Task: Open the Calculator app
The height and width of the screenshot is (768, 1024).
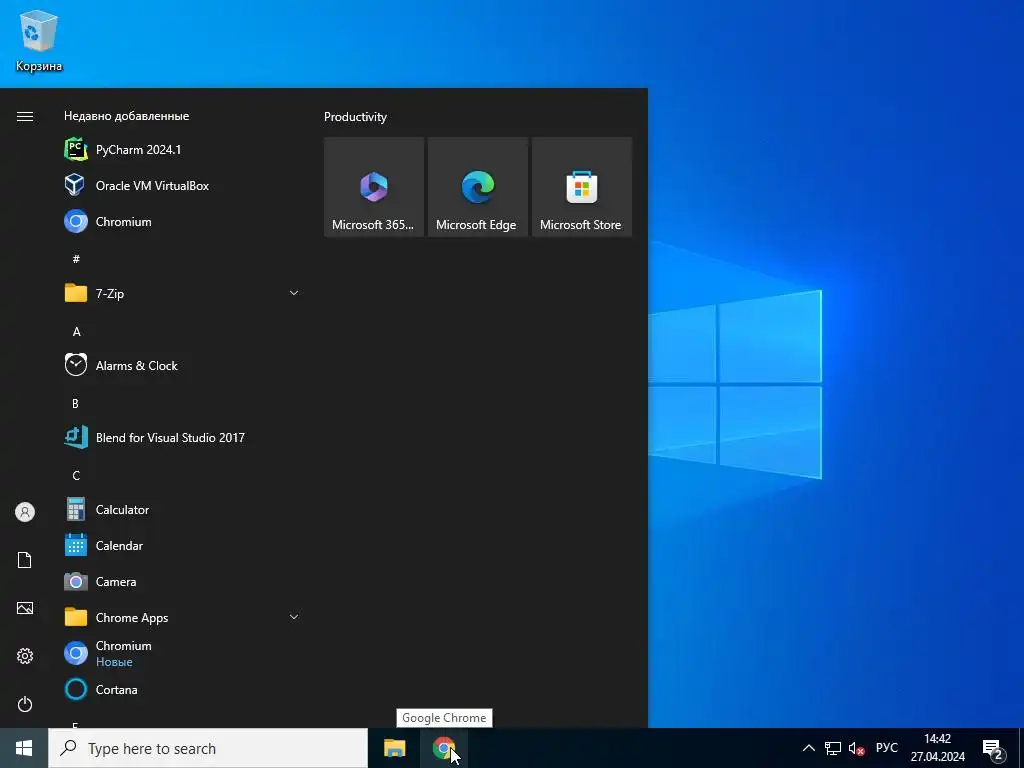Action: point(183,509)
